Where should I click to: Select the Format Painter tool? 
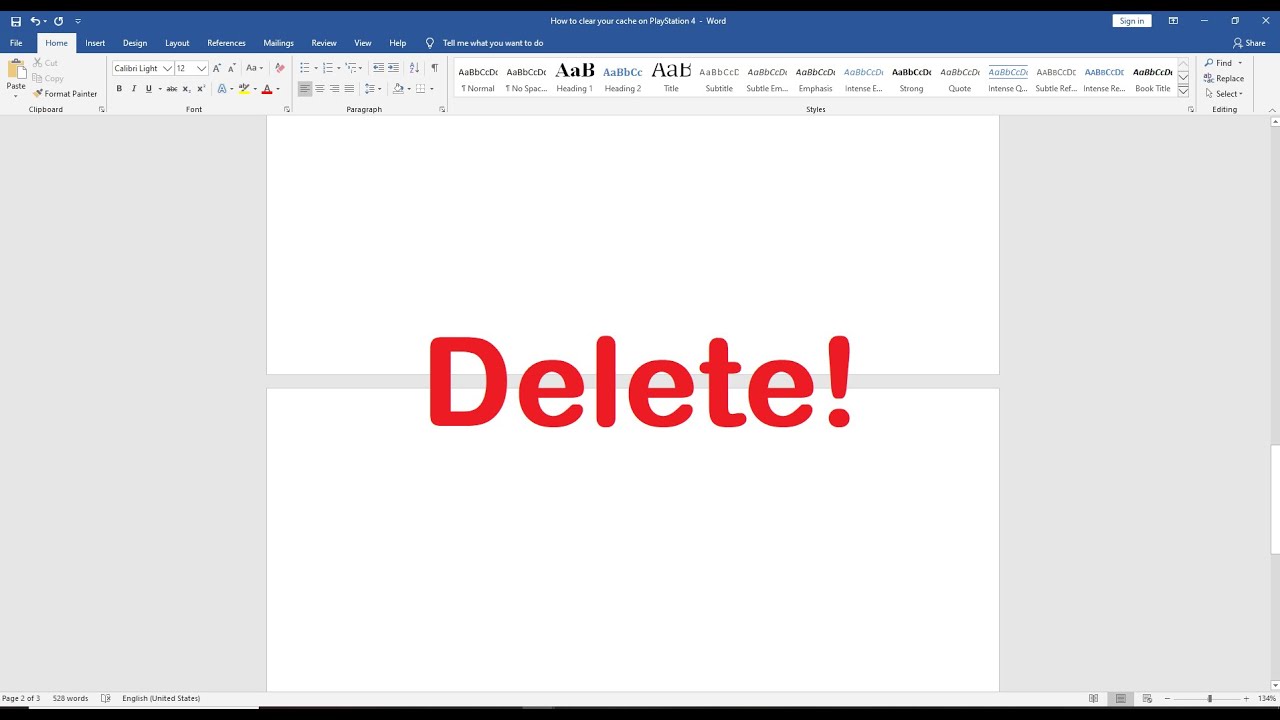[65, 94]
